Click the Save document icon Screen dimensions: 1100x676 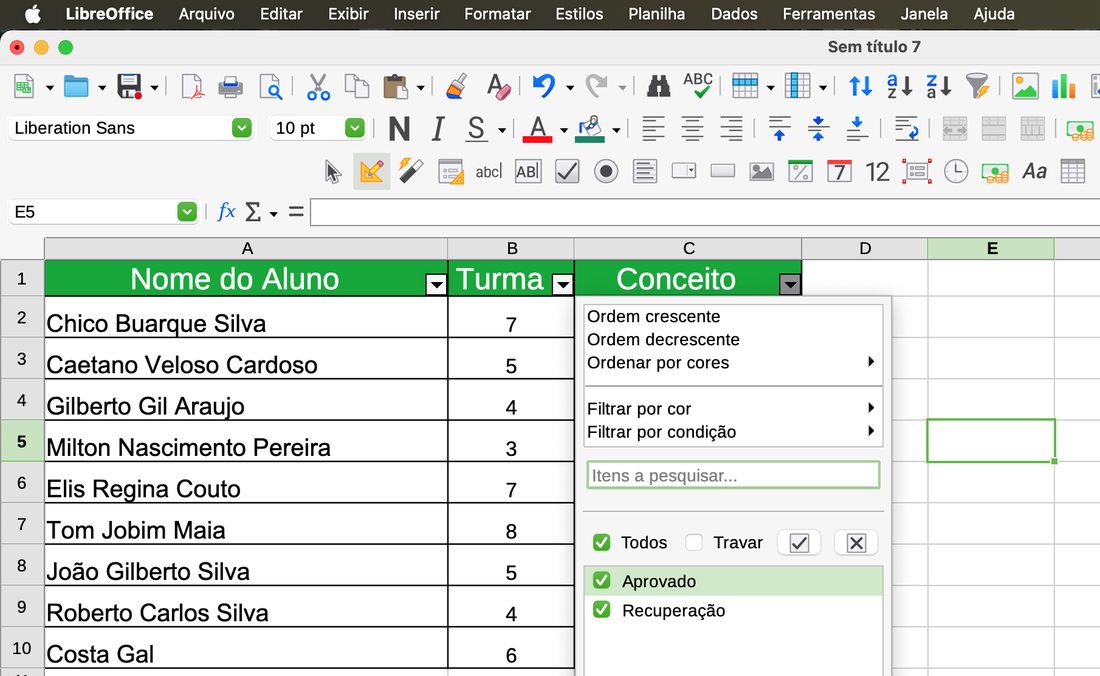pyautogui.click(x=130, y=86)
